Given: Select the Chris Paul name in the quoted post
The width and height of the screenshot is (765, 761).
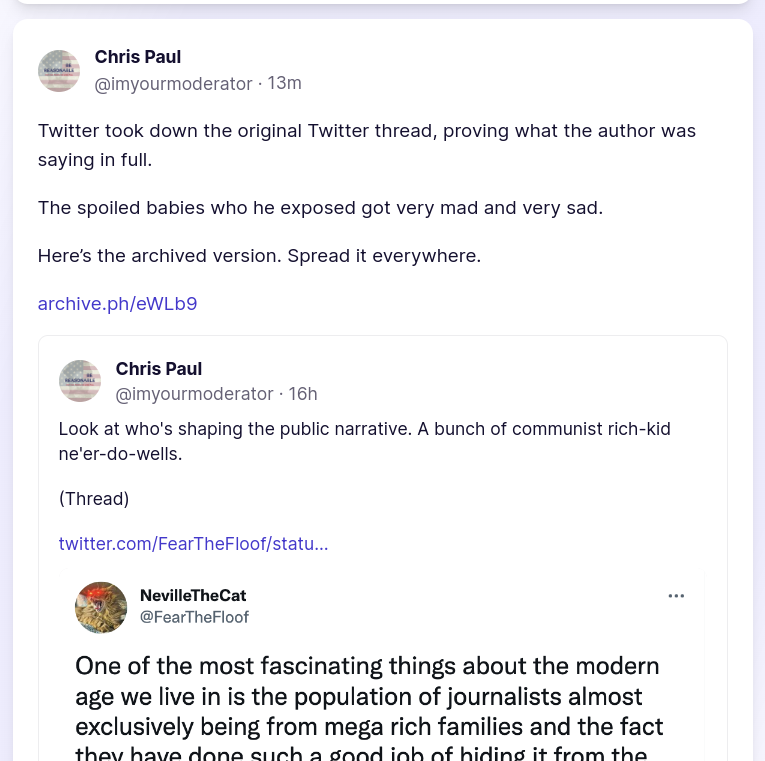Looking at the screenshot, I should click(x=159, y=369).
